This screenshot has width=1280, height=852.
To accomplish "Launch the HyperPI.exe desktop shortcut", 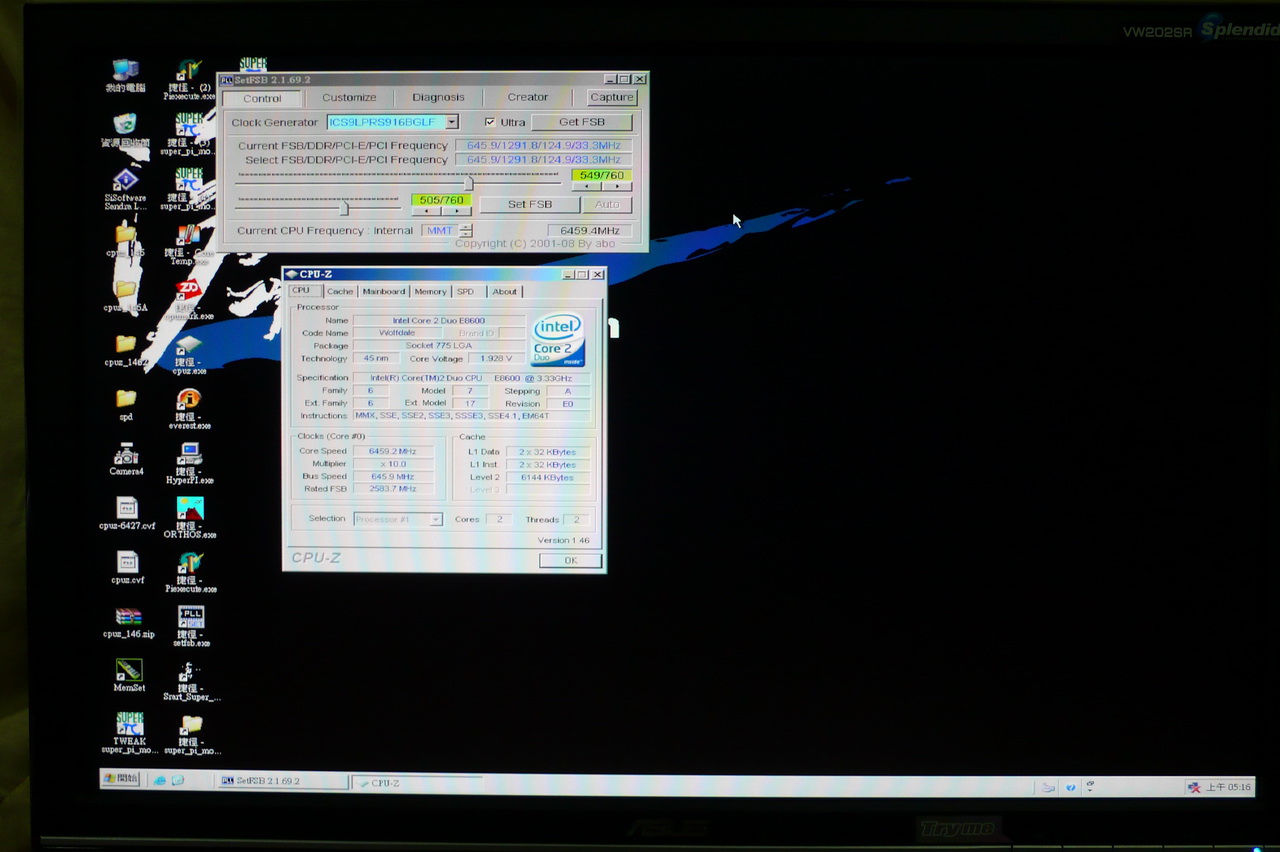I will [189, 464].
